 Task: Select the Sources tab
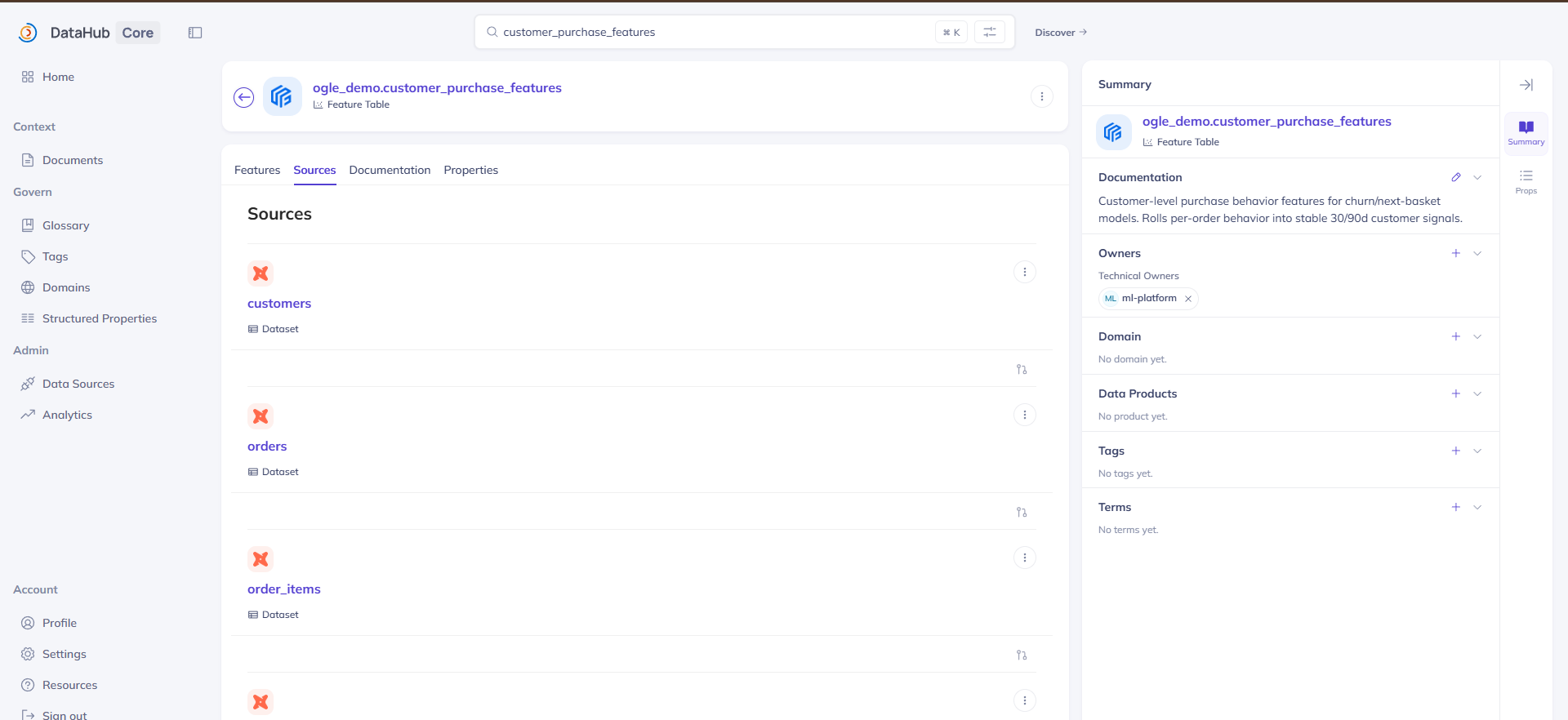coord(314,170)
